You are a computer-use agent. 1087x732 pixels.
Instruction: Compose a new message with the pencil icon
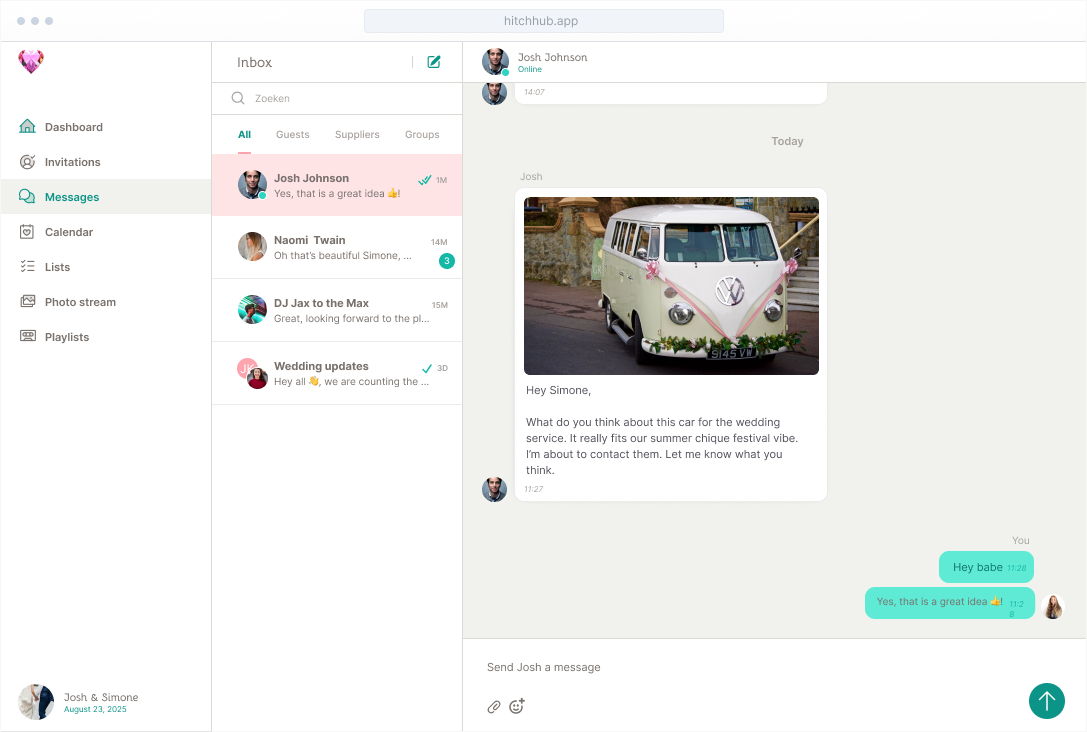coord(433,61)
